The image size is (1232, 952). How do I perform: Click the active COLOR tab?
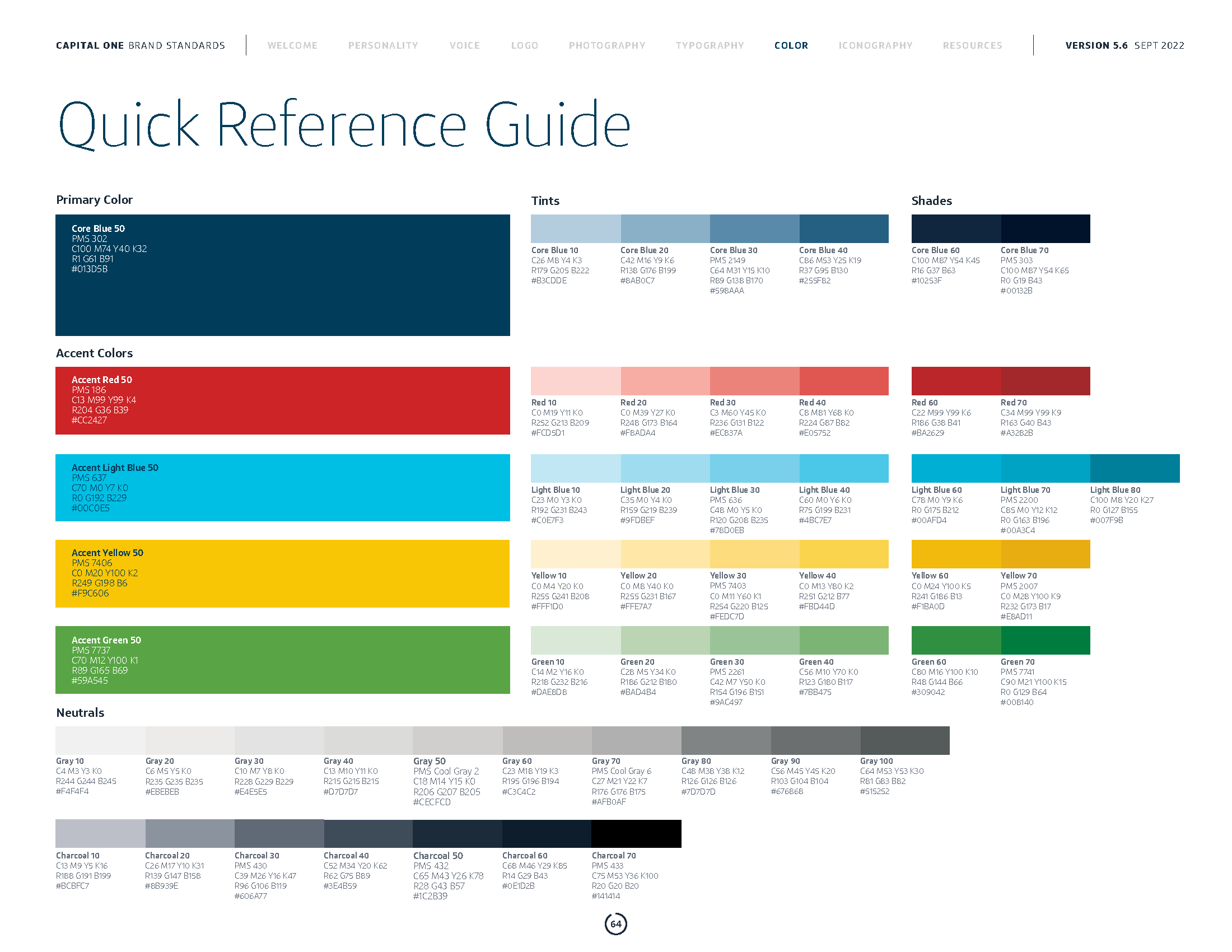click(x=791, y=46)
